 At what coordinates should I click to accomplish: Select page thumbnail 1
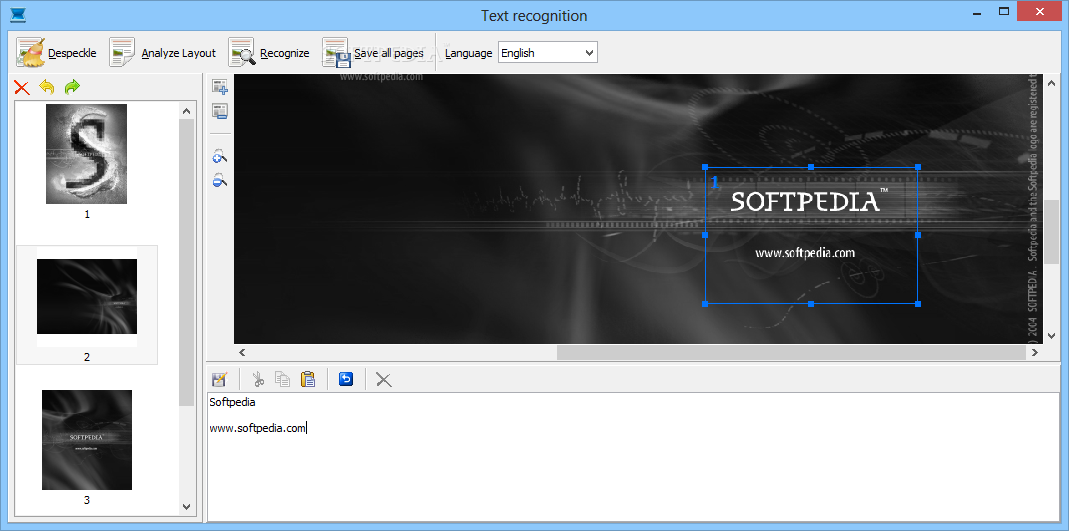coord(87,154)
